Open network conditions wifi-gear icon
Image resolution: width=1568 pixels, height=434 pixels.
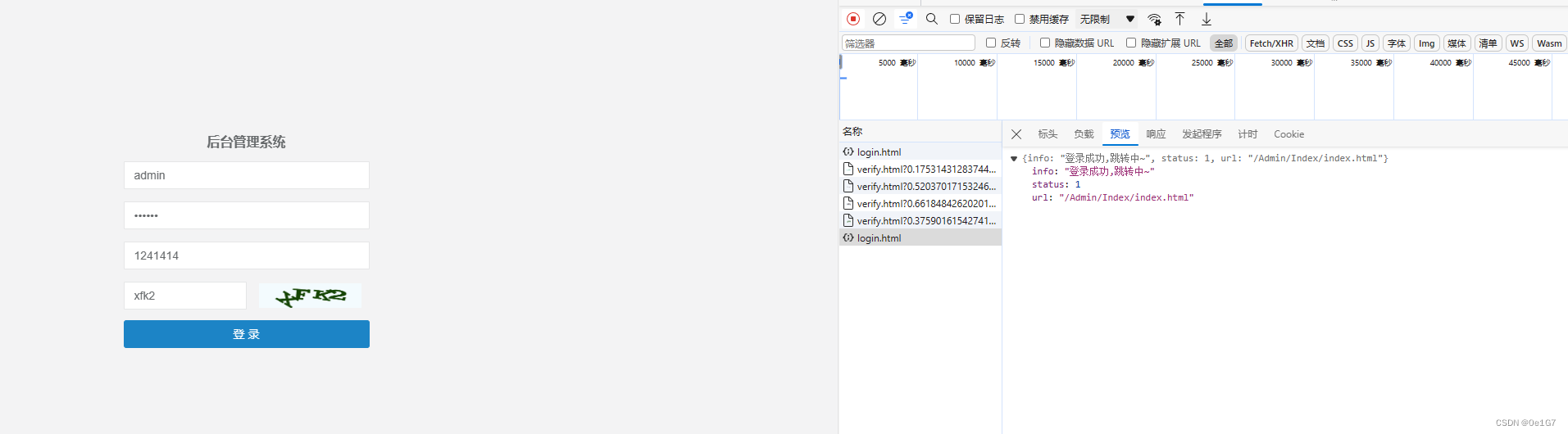click(x=1154, y=19)
